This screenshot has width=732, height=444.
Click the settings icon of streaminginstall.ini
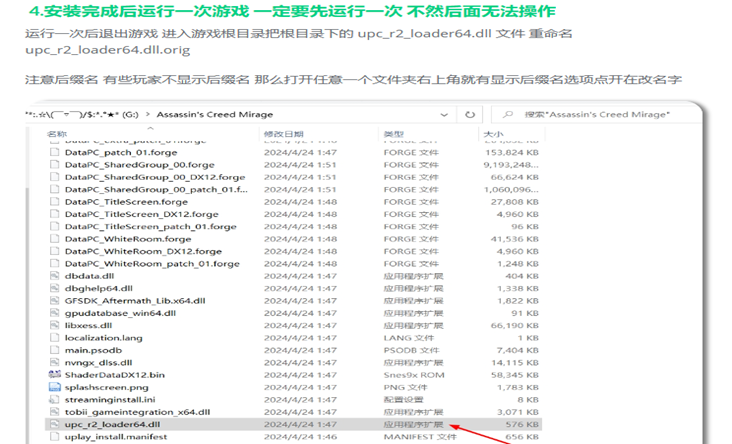(x=55, y=400)
